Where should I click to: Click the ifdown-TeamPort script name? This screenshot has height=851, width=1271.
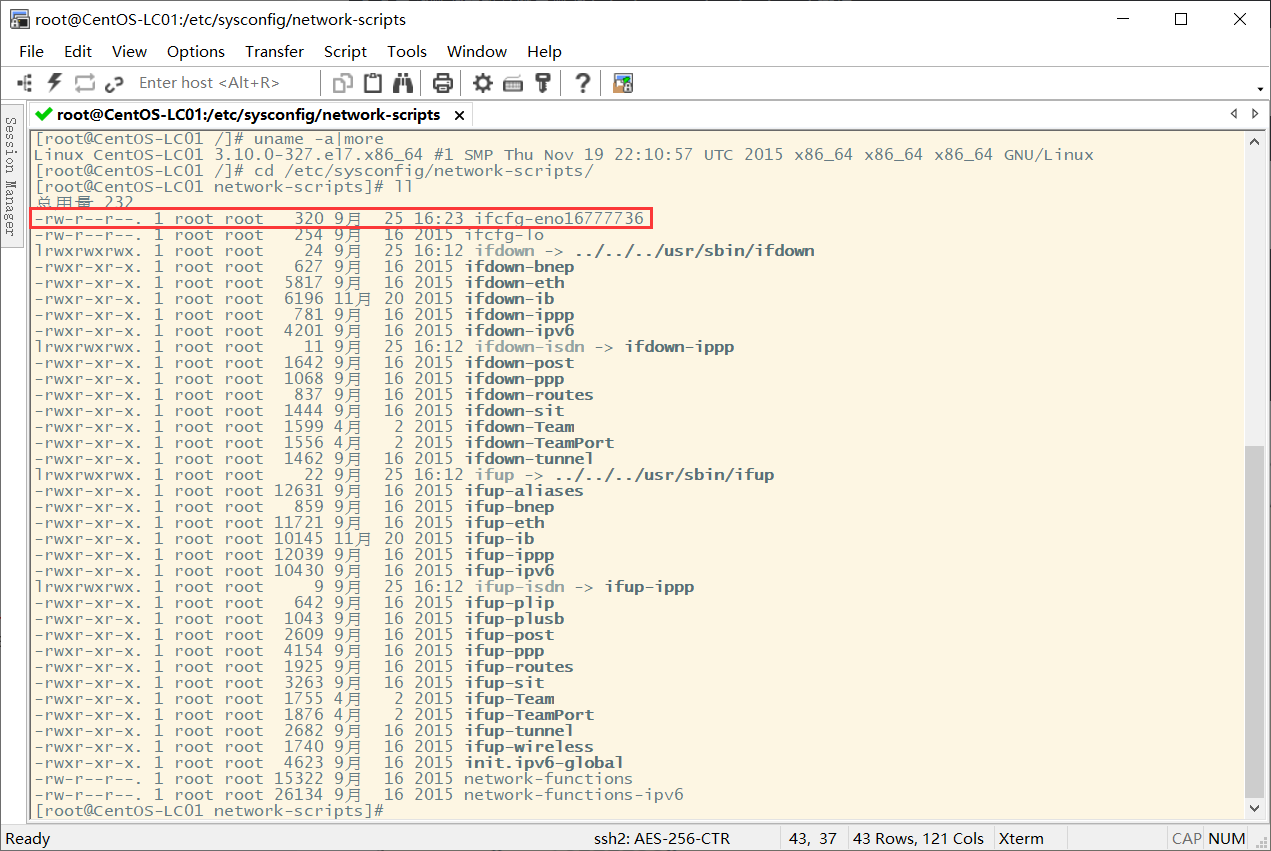[539, 443]
